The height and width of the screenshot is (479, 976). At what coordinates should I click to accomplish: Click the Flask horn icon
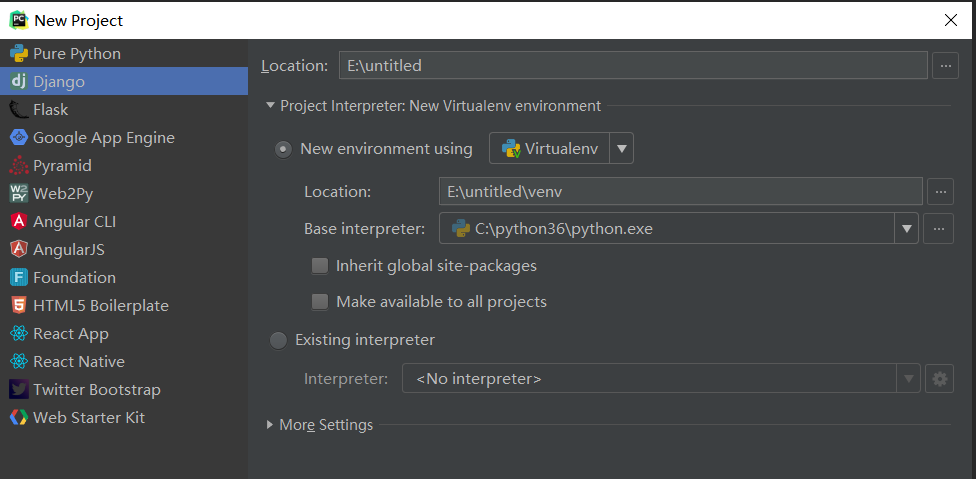coord(19,109)
